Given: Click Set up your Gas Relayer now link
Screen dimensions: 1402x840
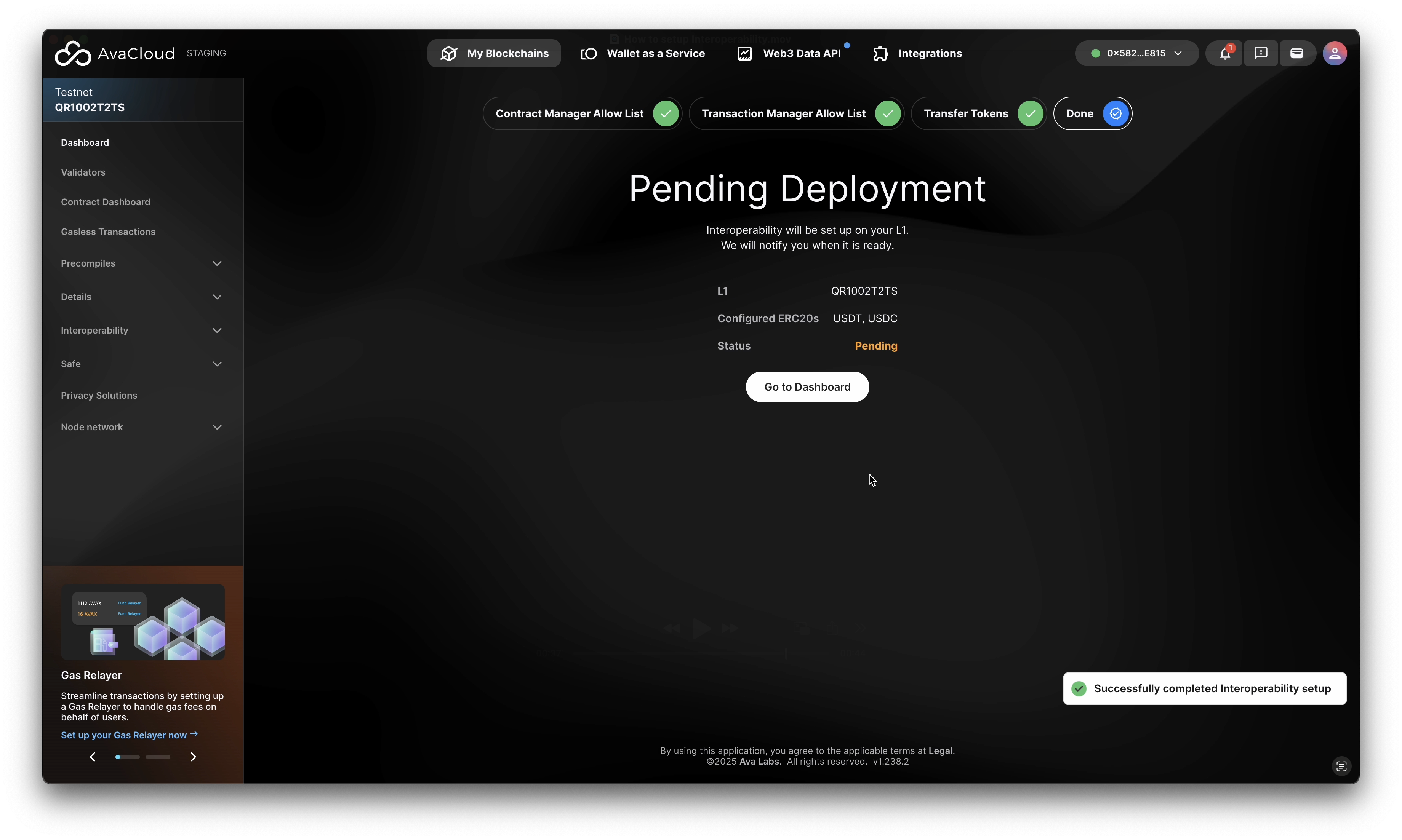Looking at the screenshot, I should pos(129,735).
